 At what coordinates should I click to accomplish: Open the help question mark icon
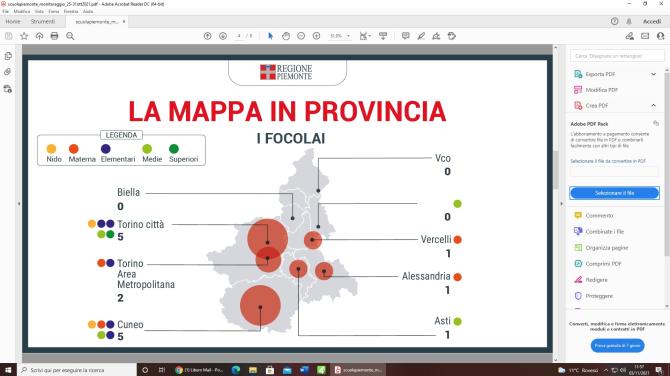tap(614, 21)
